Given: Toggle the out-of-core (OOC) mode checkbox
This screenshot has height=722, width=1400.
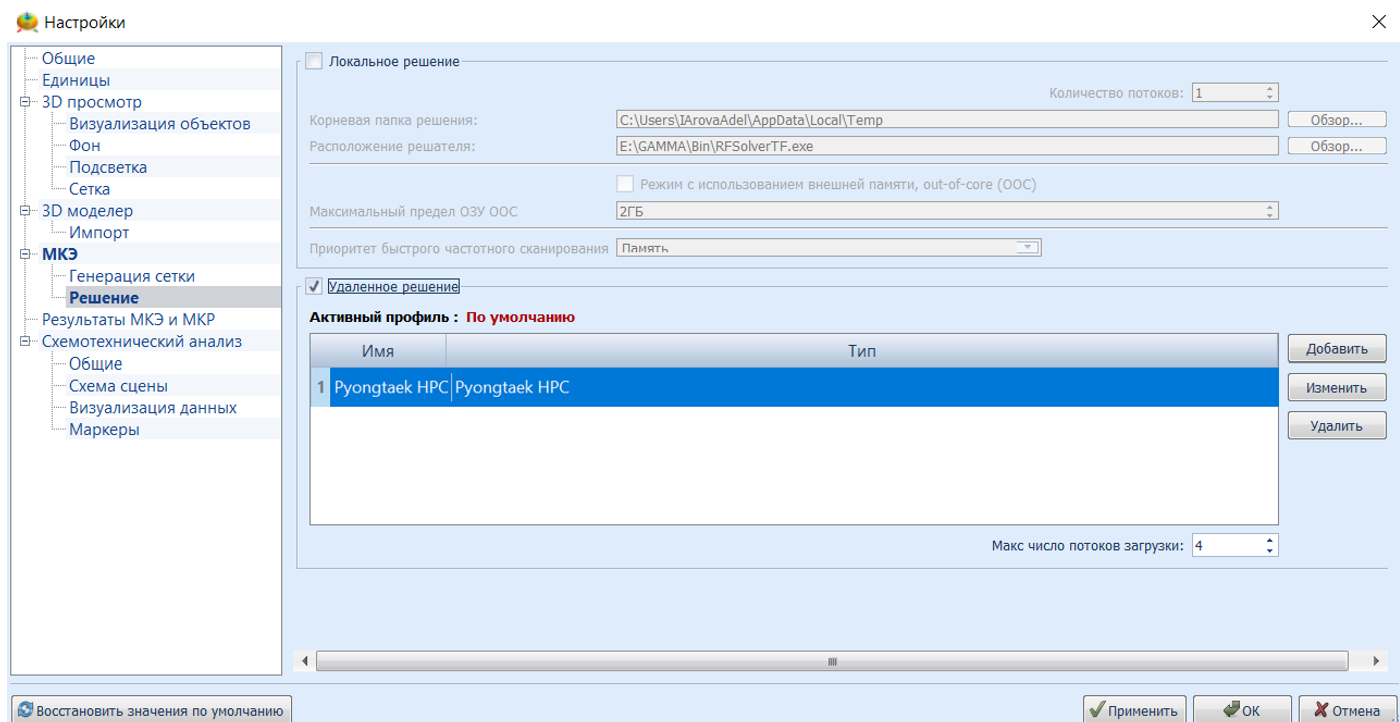Looking at the screenshot, I should tap(625, 185).
